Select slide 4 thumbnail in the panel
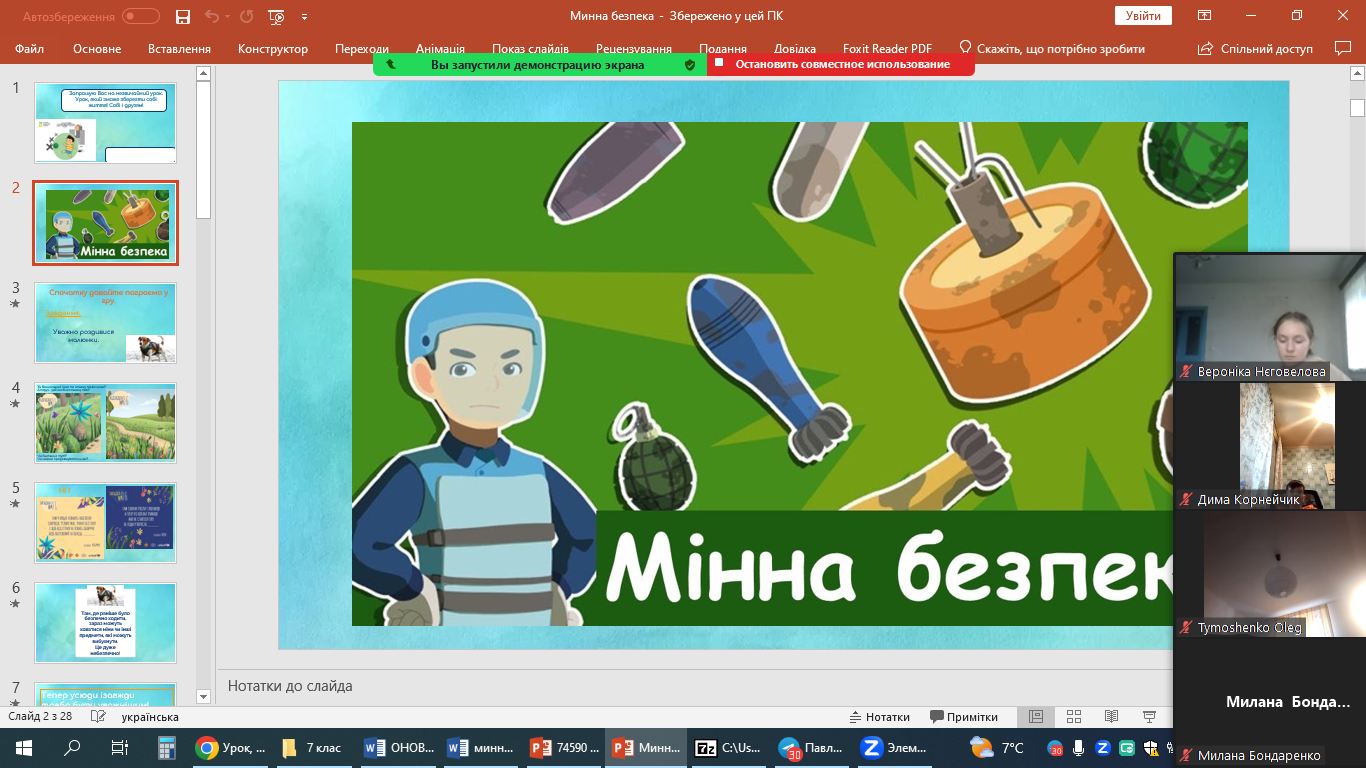 105,422
